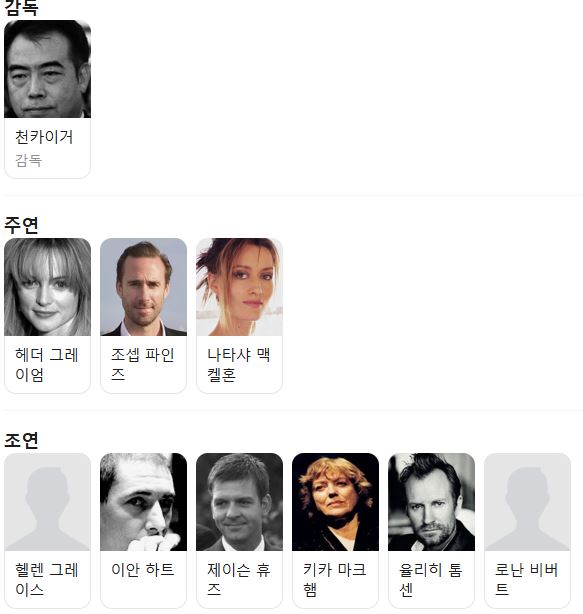Open the 조셉 파인즈 photo

tap(143, 287)
